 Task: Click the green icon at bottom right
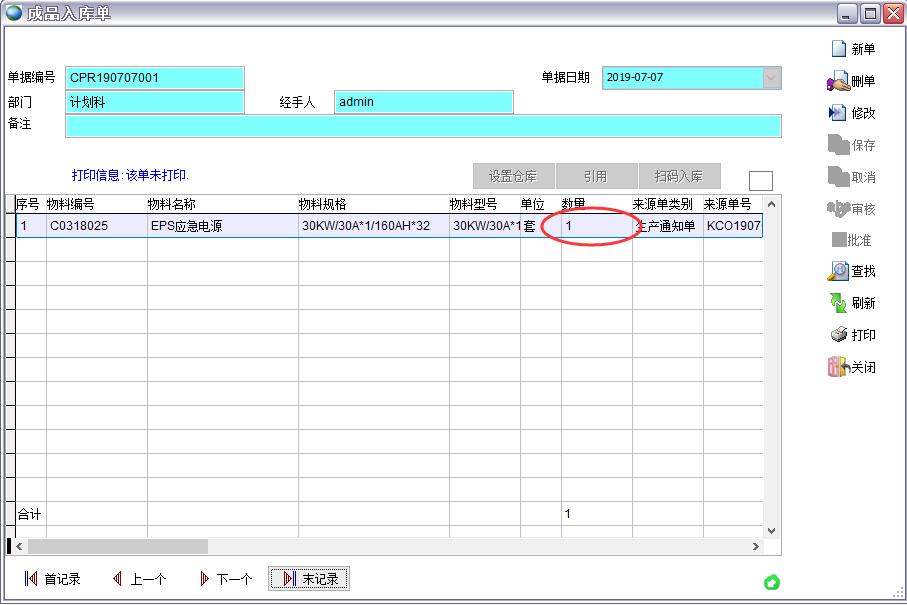[771, 582]
